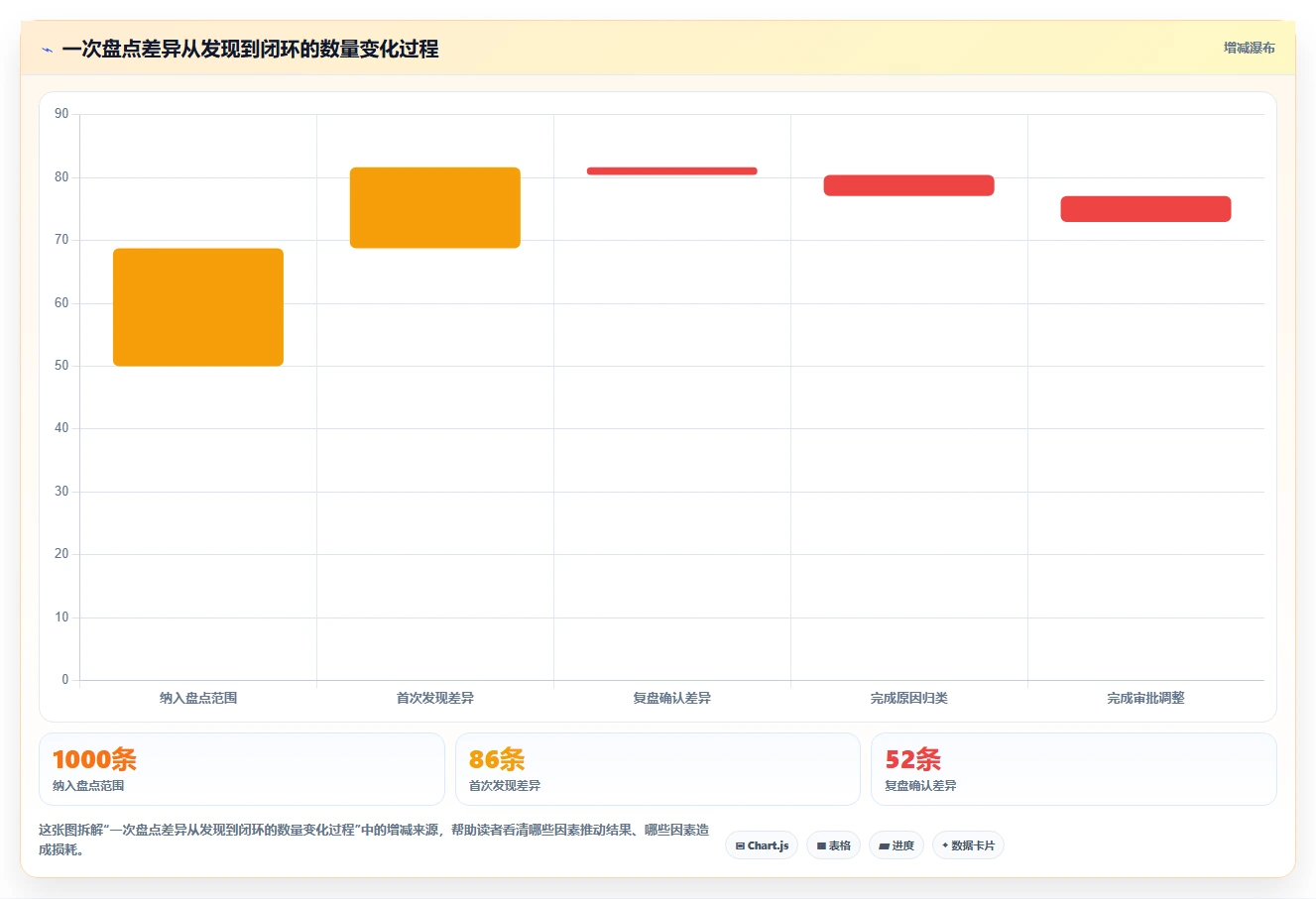
Task: Click x-axis label 复盘确认差异
Action: click(x=672, y=698)
